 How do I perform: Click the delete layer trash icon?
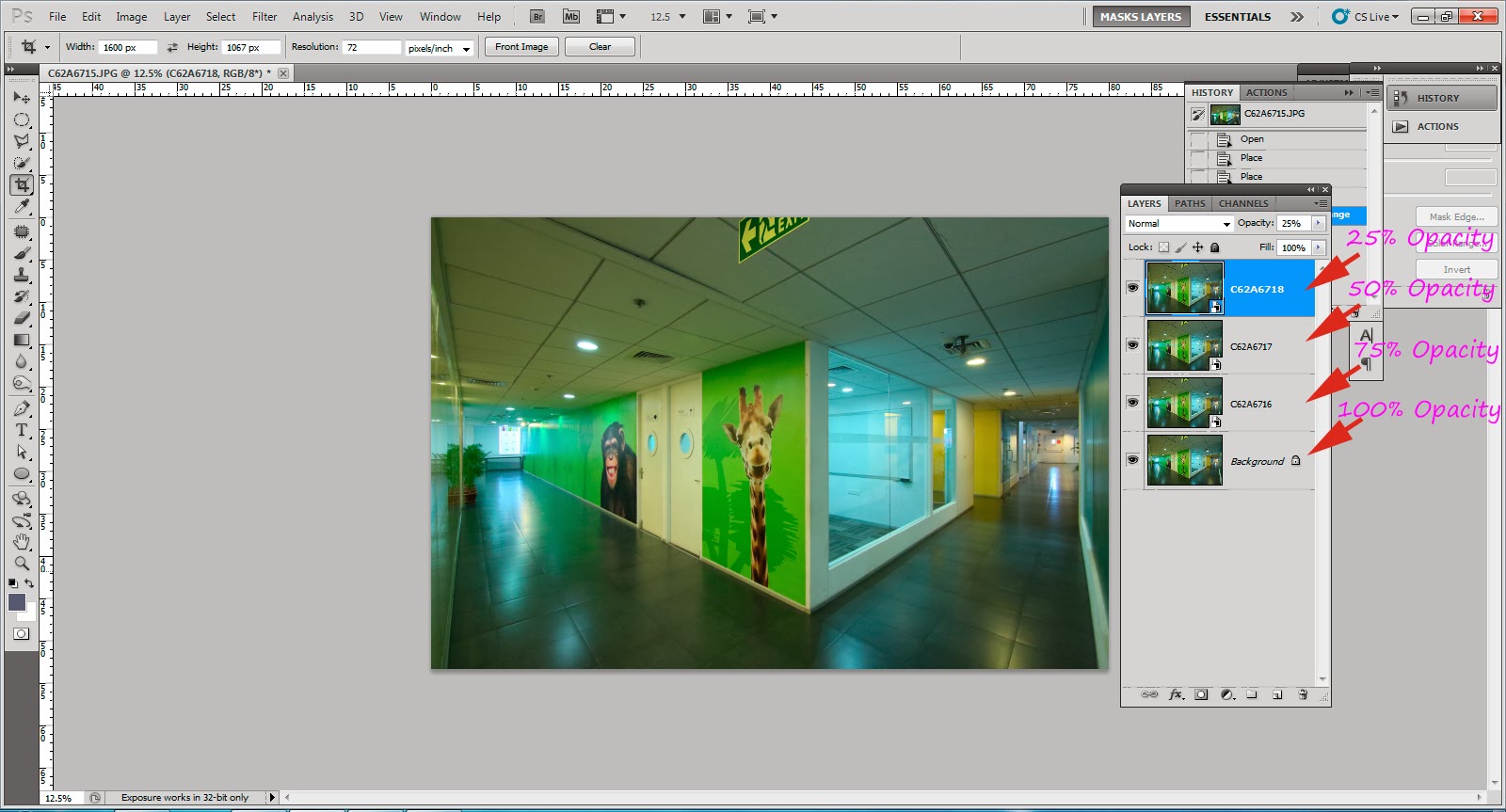pyautogui.click(x=1303, y=694)
